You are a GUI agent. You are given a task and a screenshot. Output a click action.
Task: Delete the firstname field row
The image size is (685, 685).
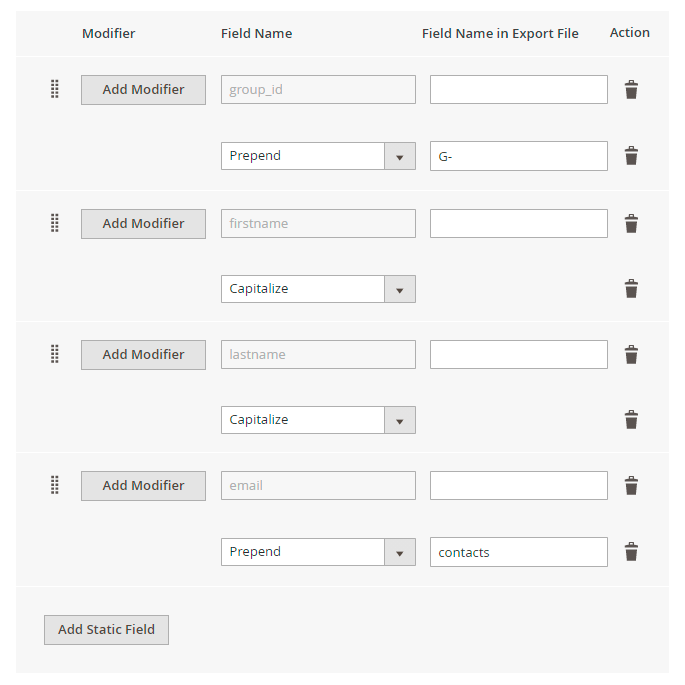631,224
